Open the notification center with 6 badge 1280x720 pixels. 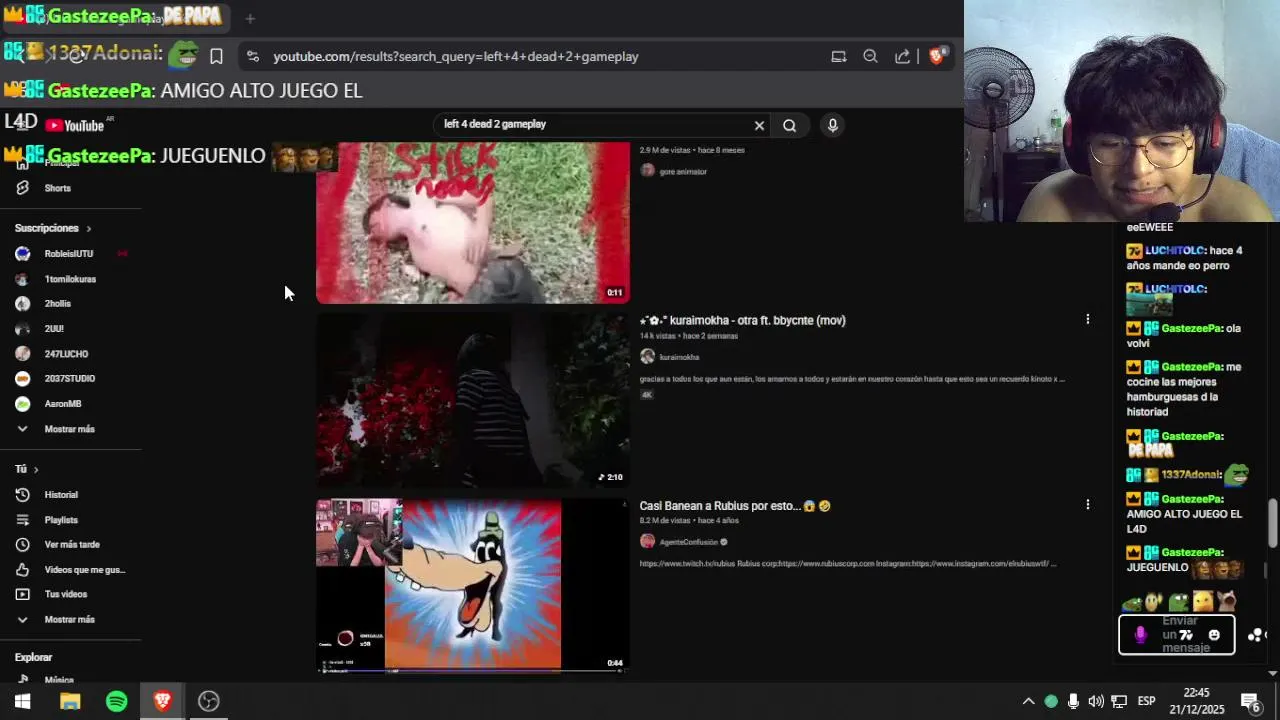(x=1250, y=701)
